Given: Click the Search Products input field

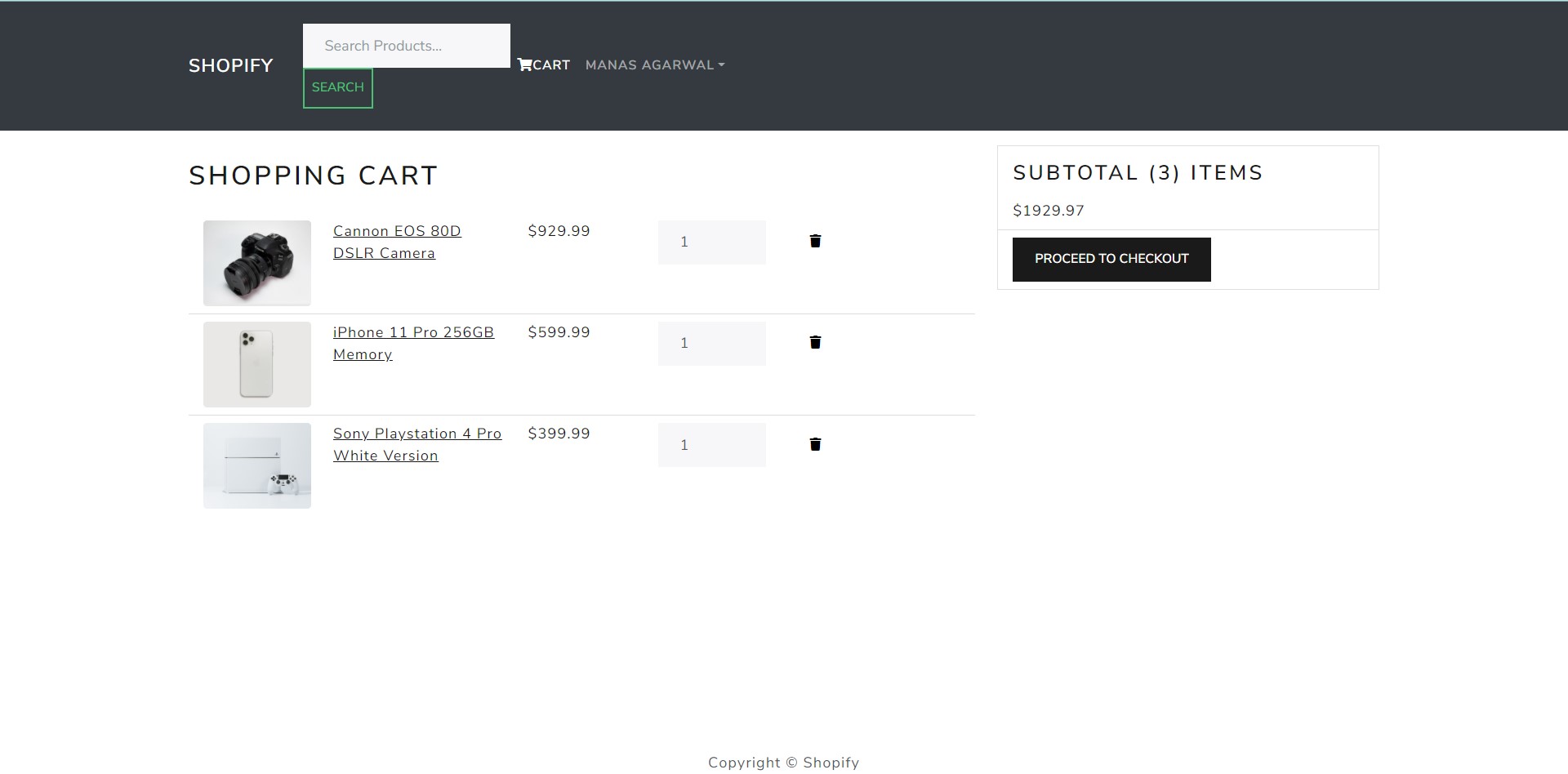Looking at the screenshot, I should tap(406, 46).
